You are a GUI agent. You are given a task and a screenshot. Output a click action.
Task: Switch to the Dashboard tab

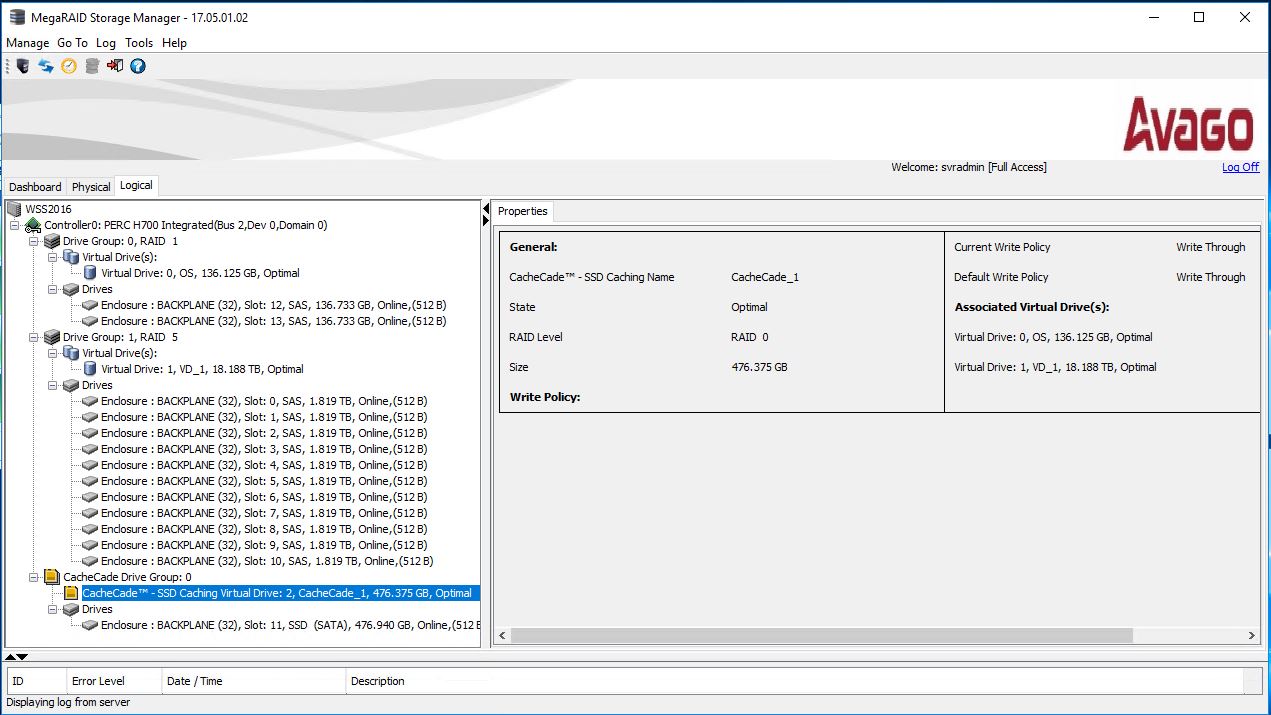click(35, 187)
